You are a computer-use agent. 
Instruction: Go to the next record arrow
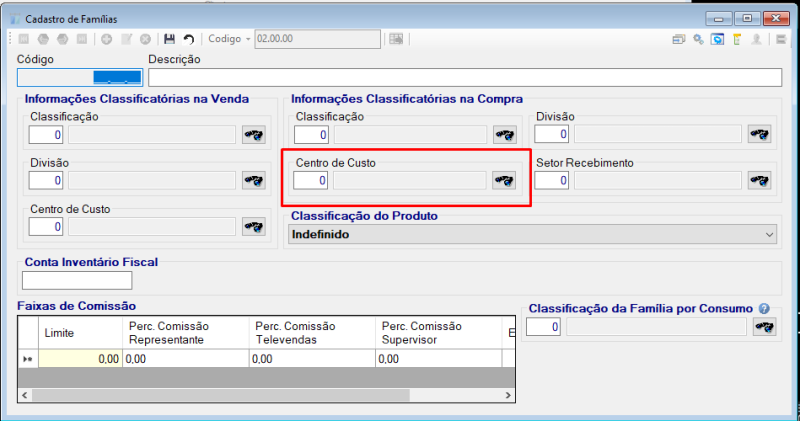[62, 39]
